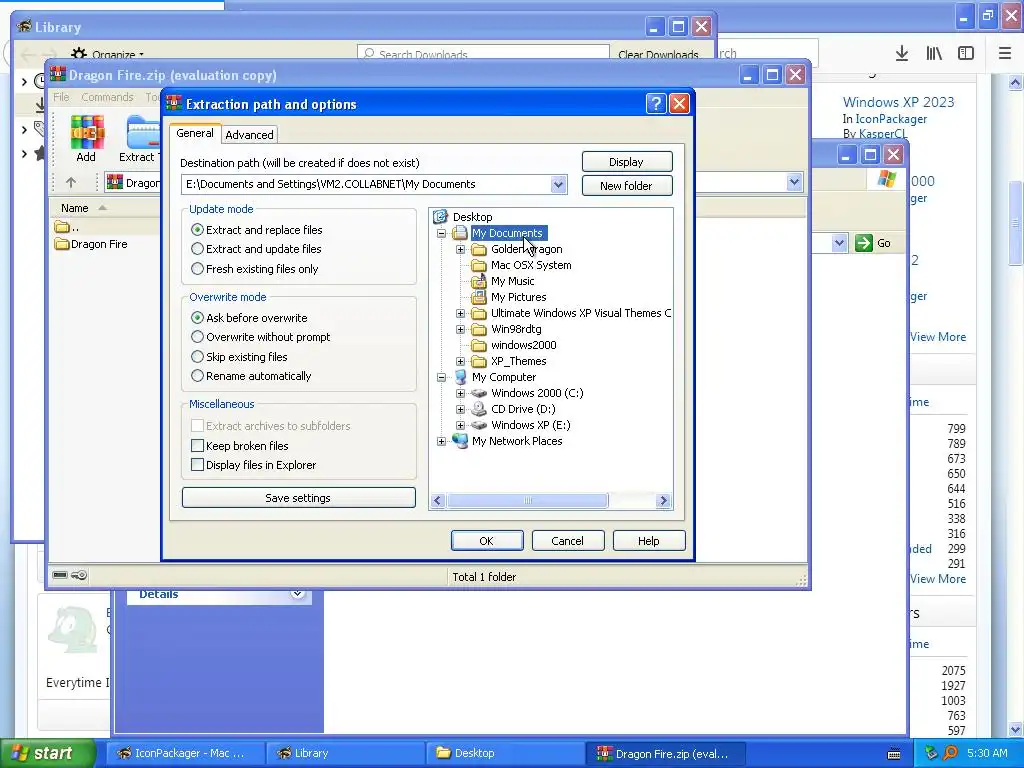This screenshot has width=1024, height=768.
Task: Collapse the My Computer tree node
Action: 441,377
